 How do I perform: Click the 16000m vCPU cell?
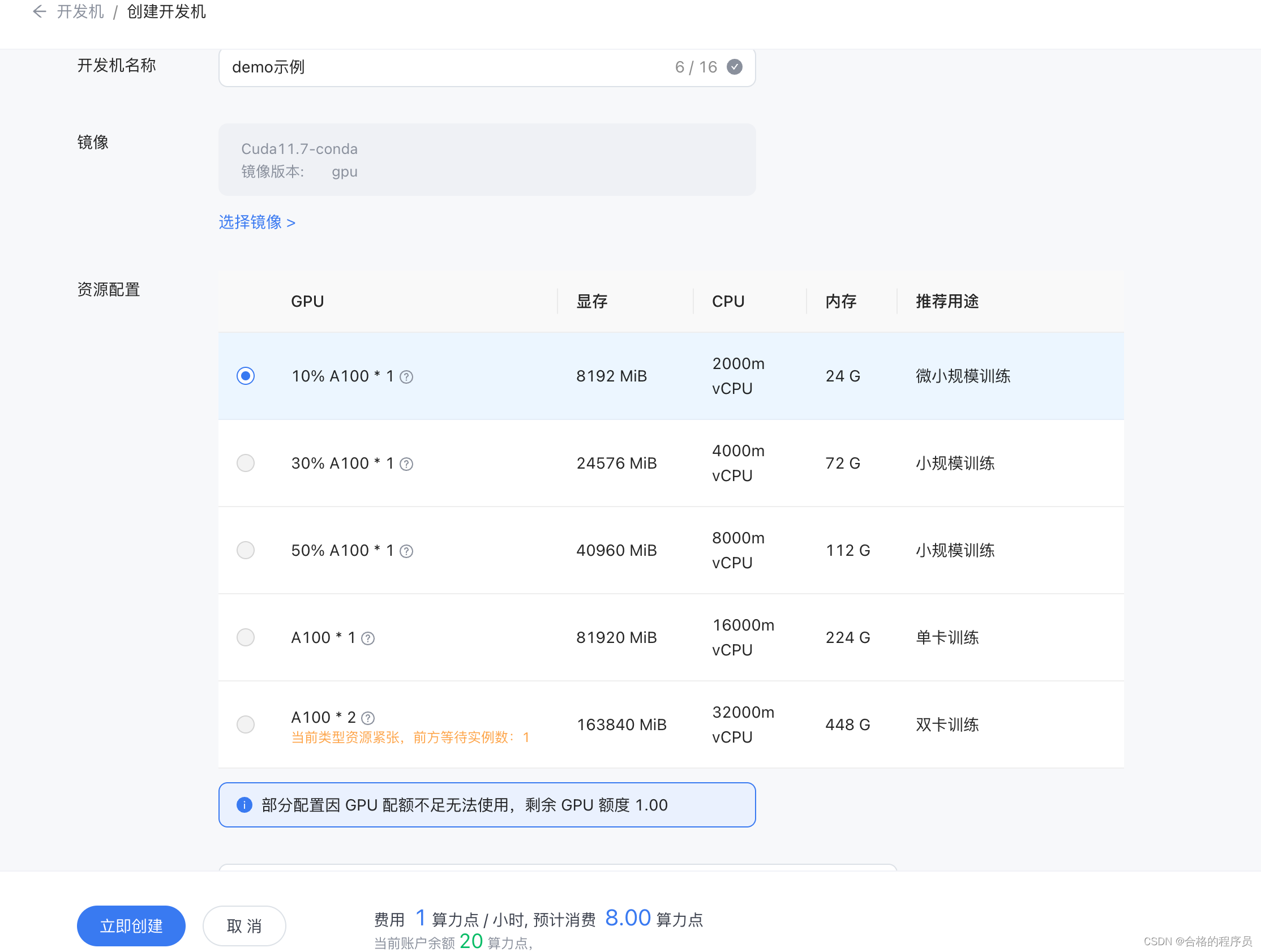tap(743, 638)
